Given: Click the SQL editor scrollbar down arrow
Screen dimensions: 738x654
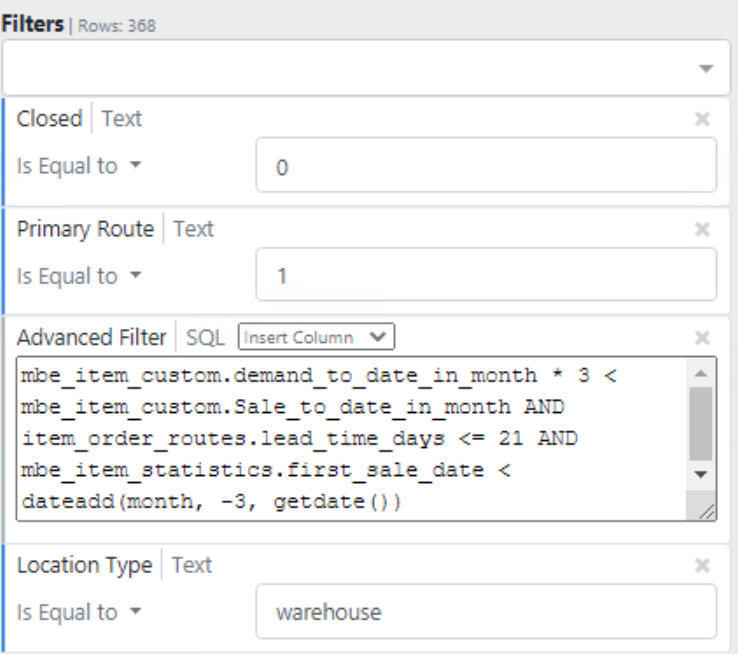Looking at the screenshot, I should [x=702, y=474].
